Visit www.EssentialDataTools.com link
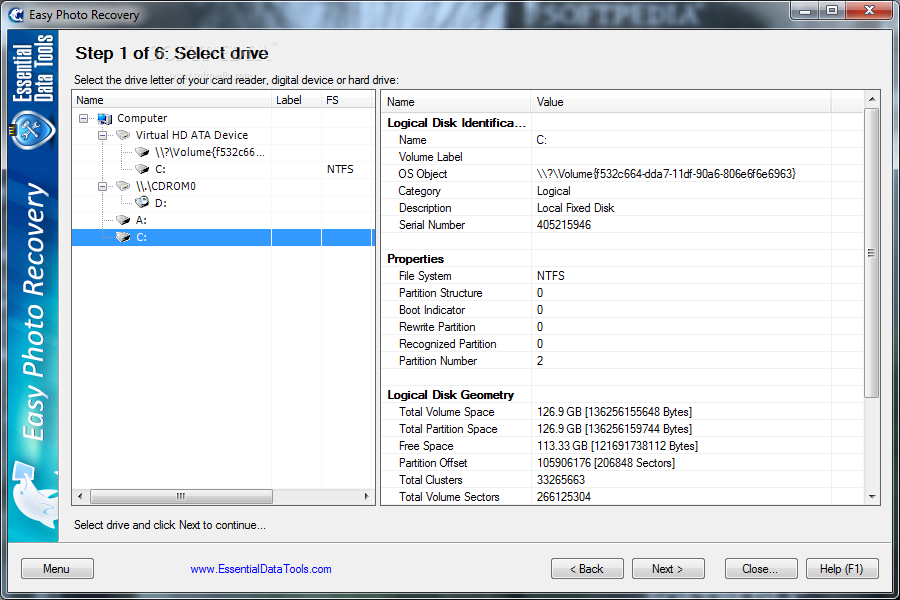 point(261,569)
